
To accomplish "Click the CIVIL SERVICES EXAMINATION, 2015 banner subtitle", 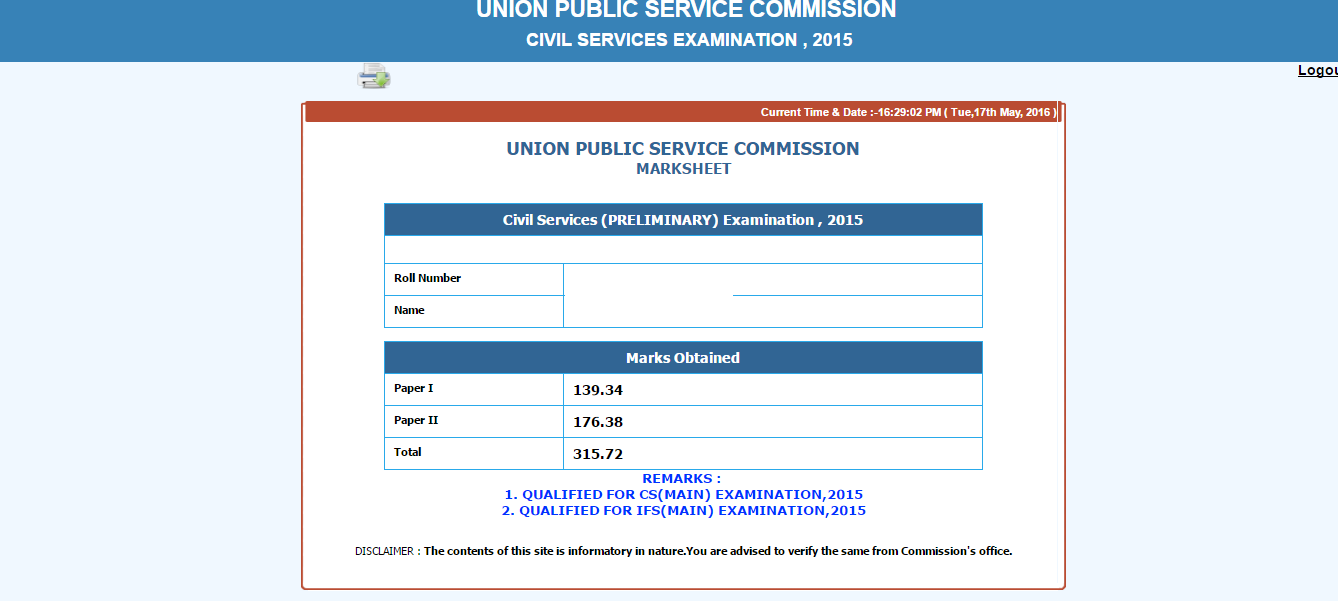I will pos(689,41).
